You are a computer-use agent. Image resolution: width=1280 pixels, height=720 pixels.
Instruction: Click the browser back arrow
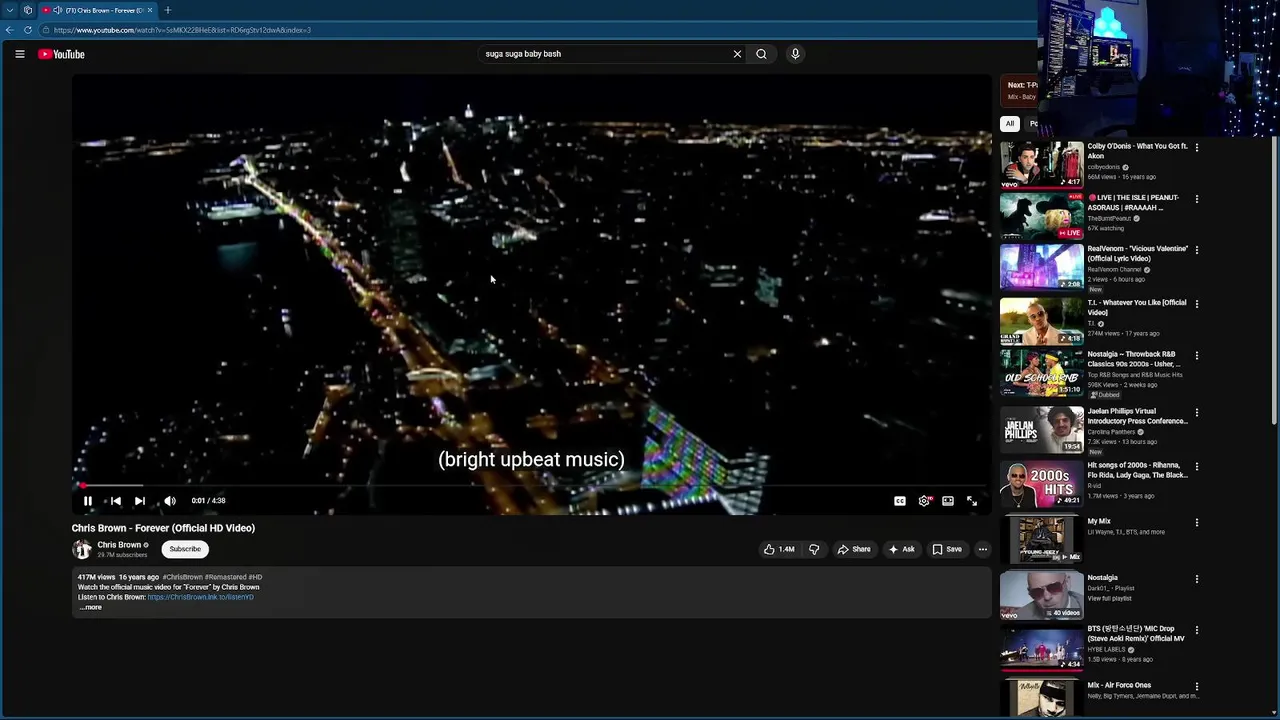point(9,30)
